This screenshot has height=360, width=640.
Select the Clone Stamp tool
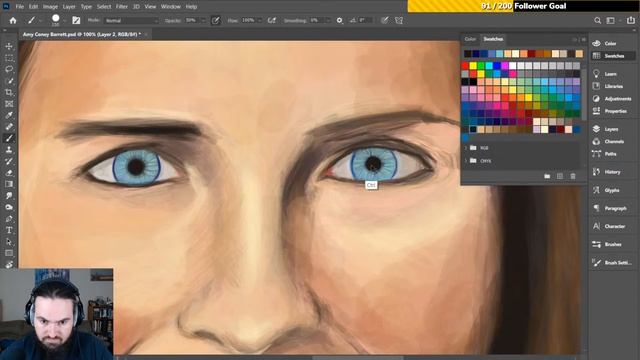pos(9,150)
